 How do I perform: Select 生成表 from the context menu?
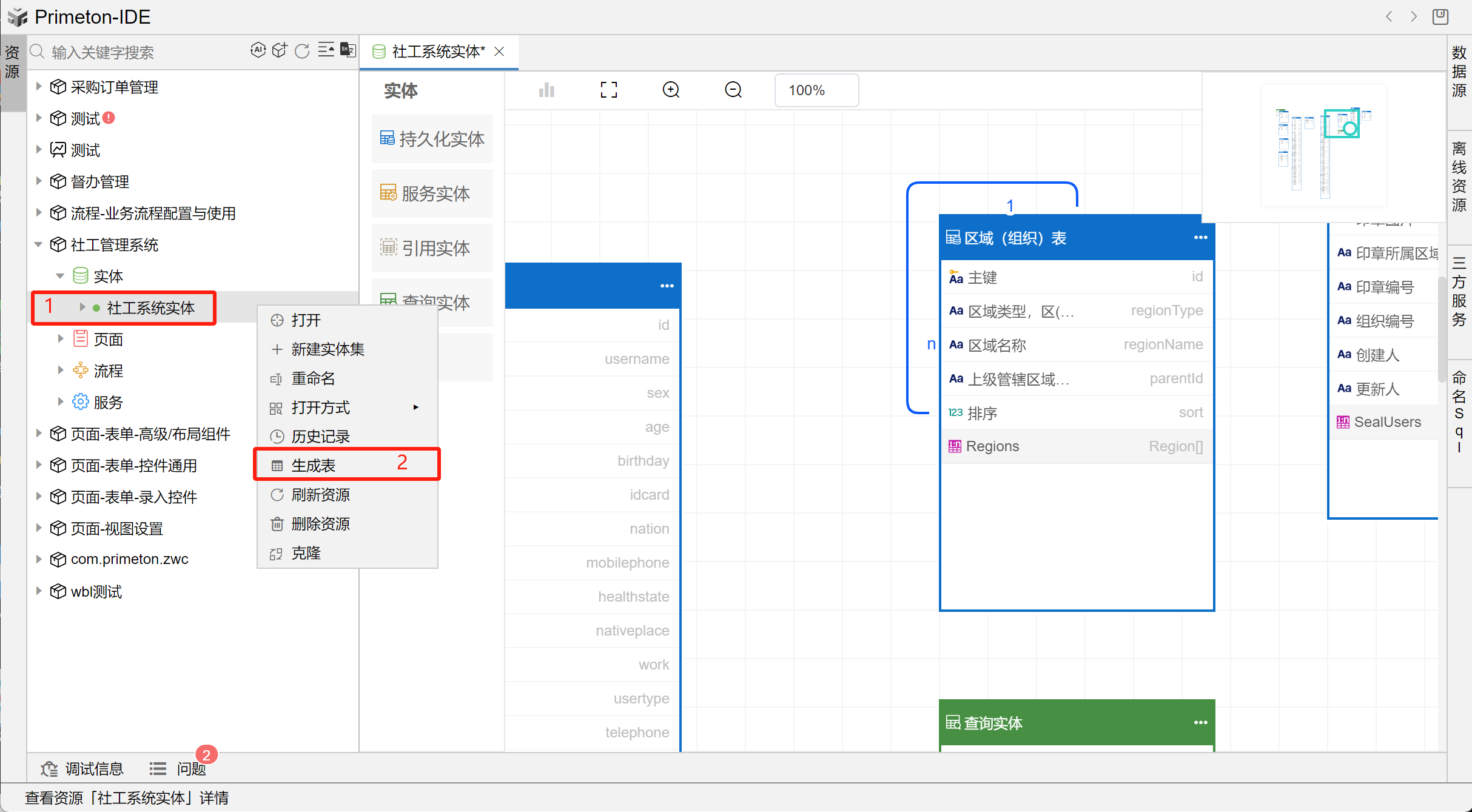point(314,465)
